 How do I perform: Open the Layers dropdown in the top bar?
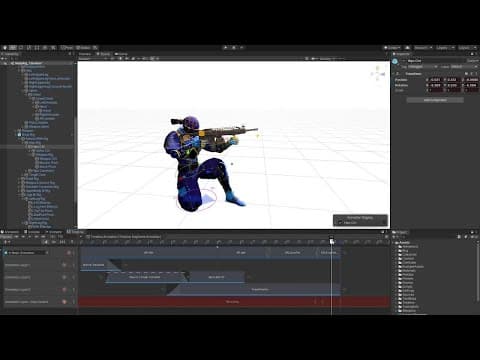(445, 48)
